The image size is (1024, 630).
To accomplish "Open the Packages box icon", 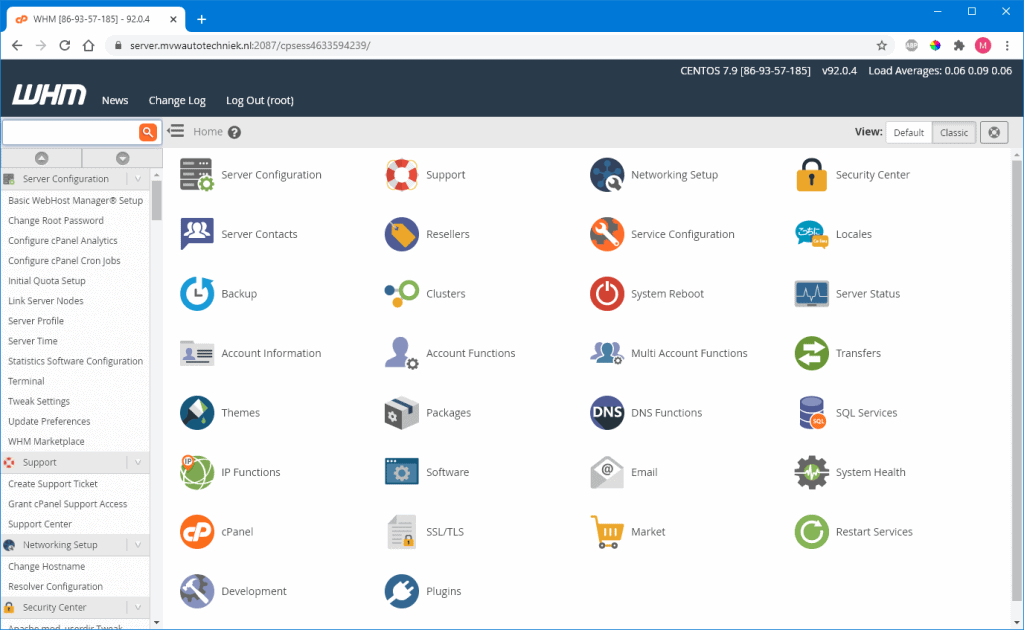I will pos(402,413).
